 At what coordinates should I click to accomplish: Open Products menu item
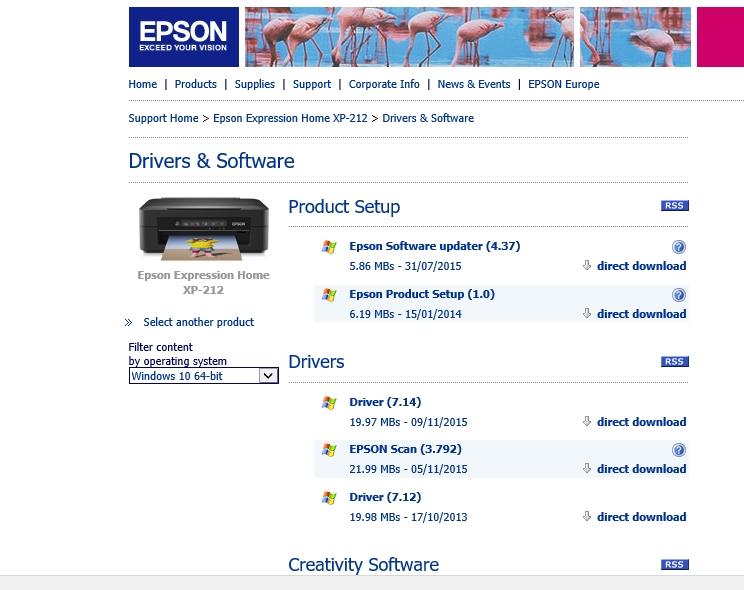(195, 84)
